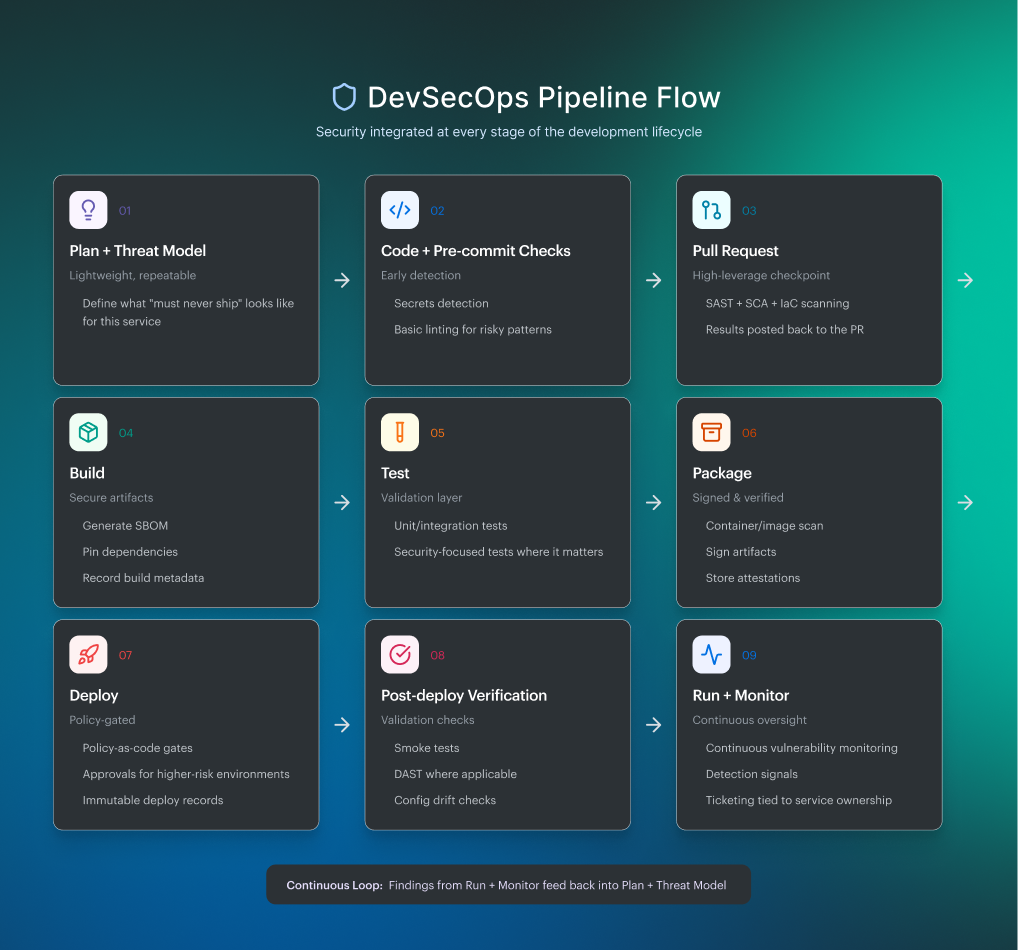Select the pulse icon on Run + Monitor

click(711, 654)
